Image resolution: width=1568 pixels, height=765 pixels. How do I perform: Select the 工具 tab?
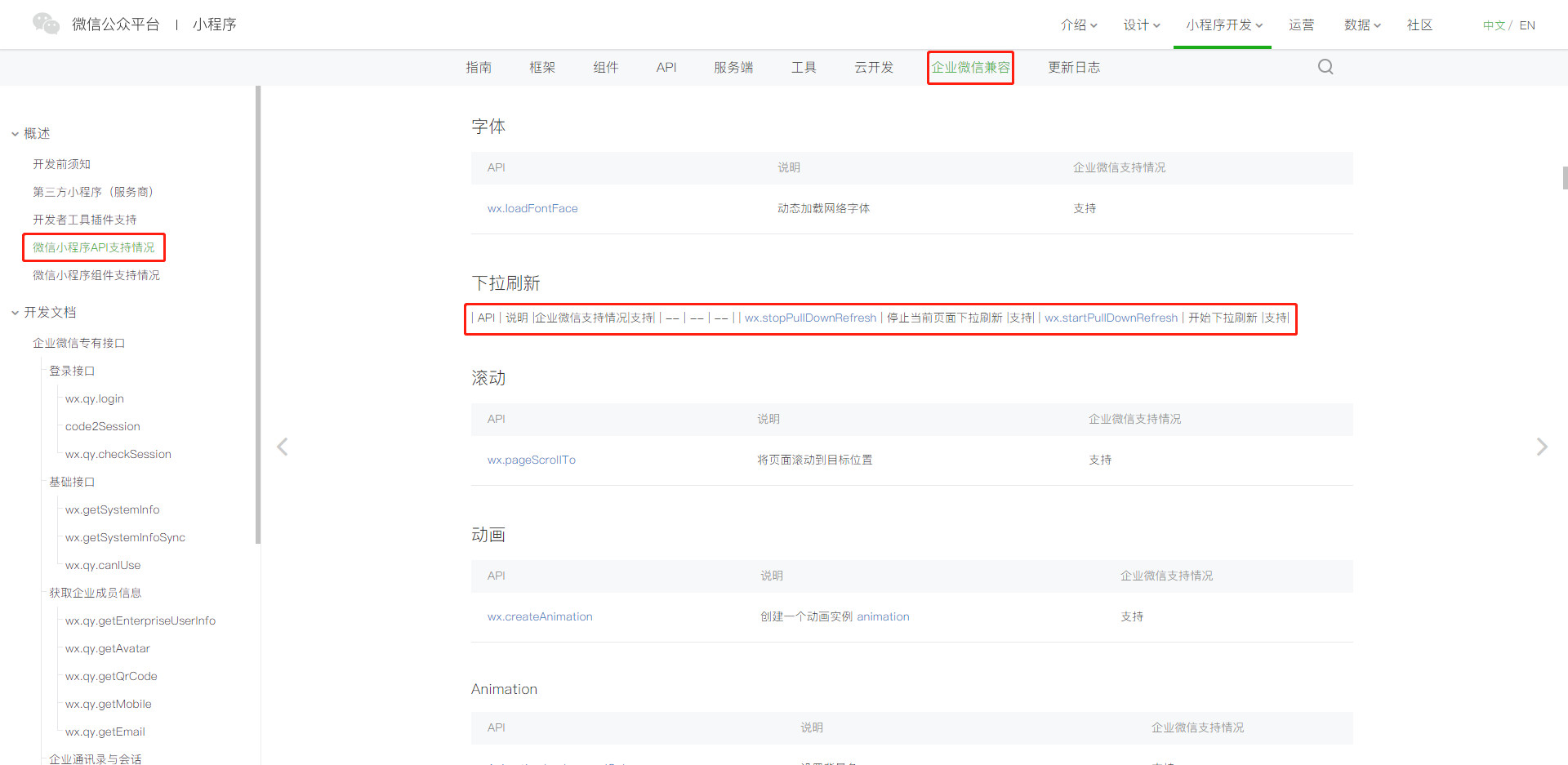[804, 67]
